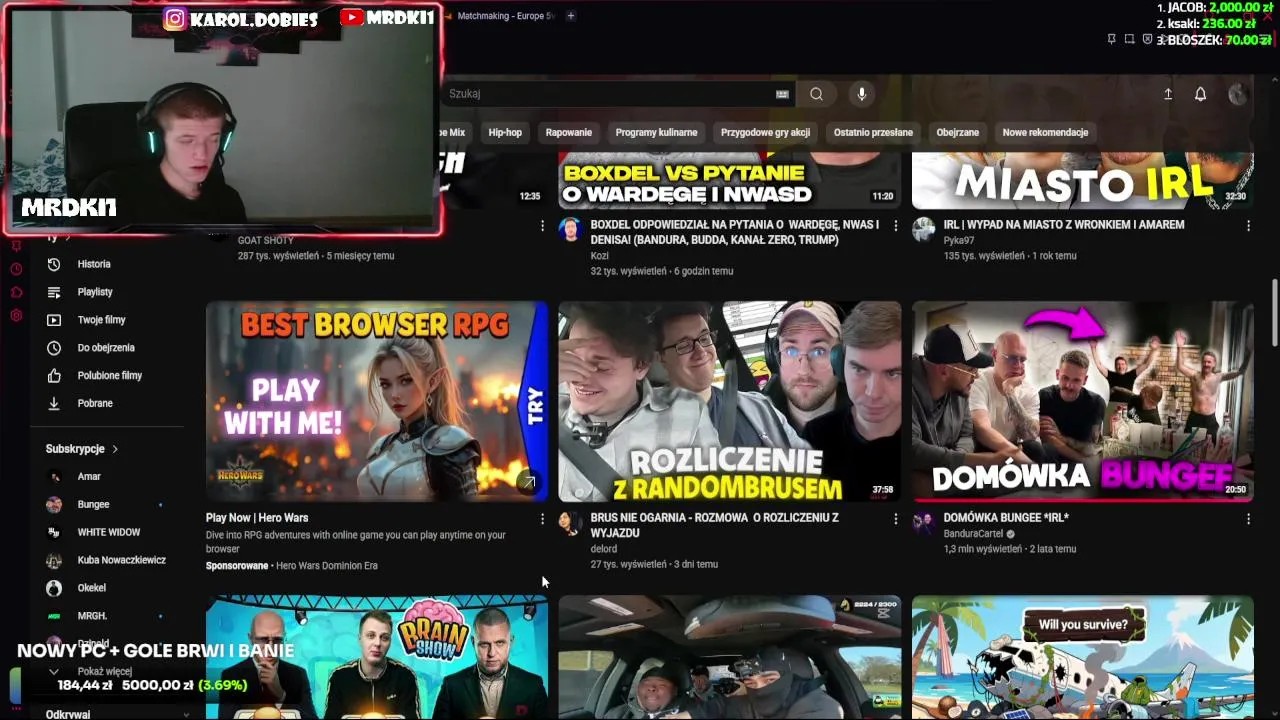
Task: Click the BanduraCartel channel avatar
Action: (x=923, y=522)
